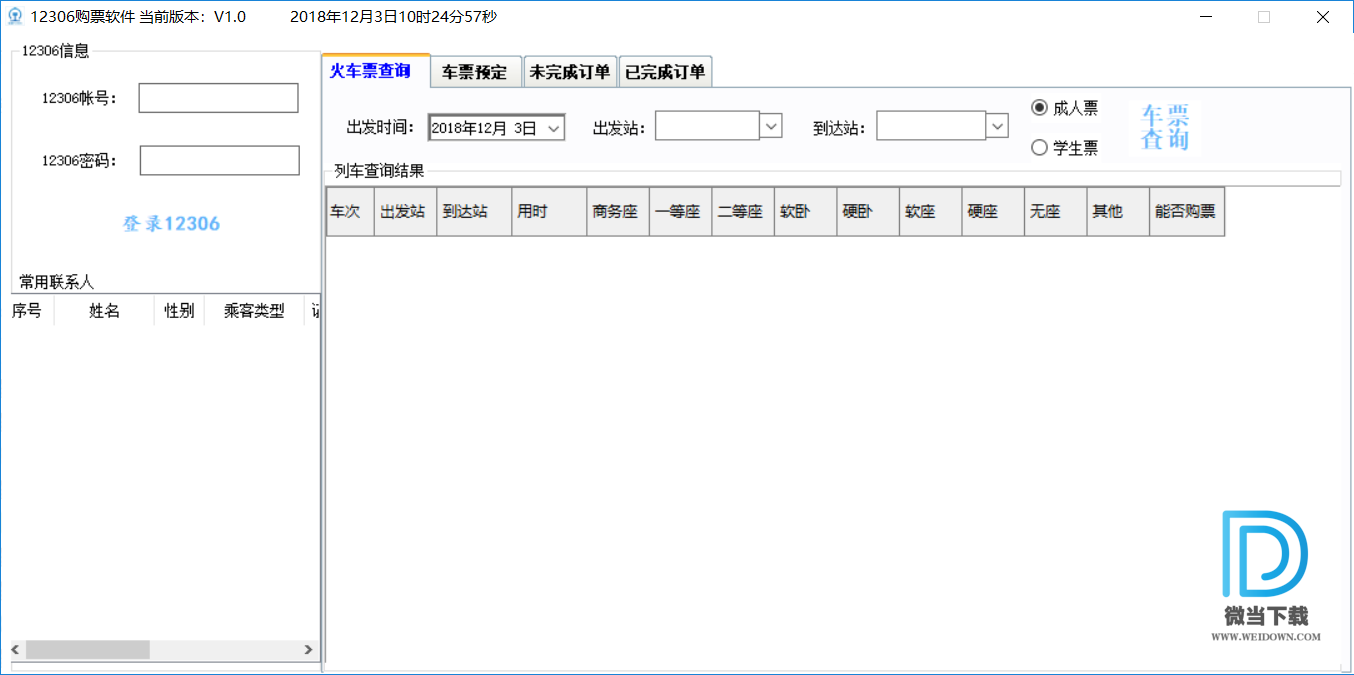Screen dimensions: 1354x675
Task: Switch to the 车票预定 tab
Action: click(x=476, y=72)
